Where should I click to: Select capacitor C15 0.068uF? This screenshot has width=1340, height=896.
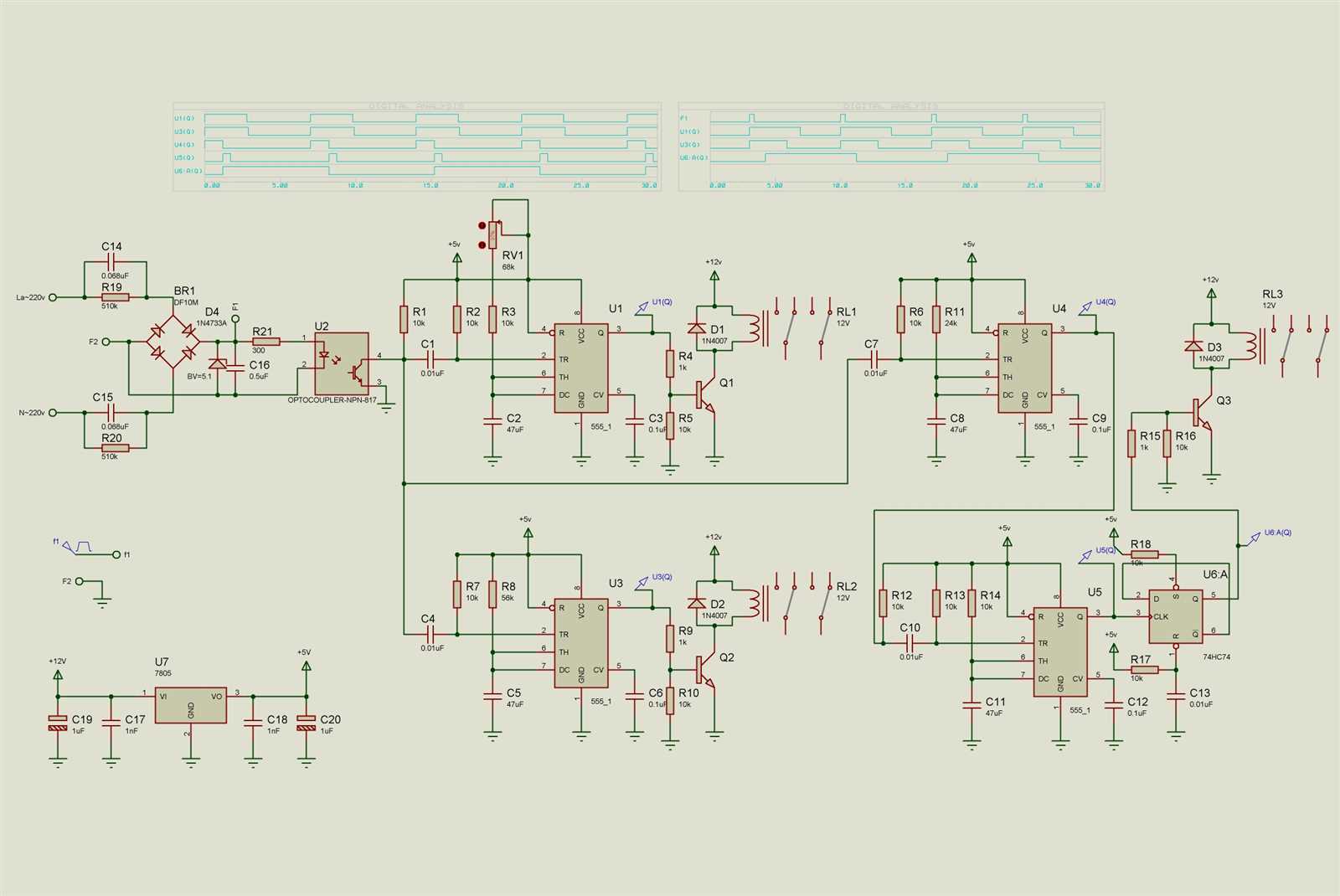111,412
